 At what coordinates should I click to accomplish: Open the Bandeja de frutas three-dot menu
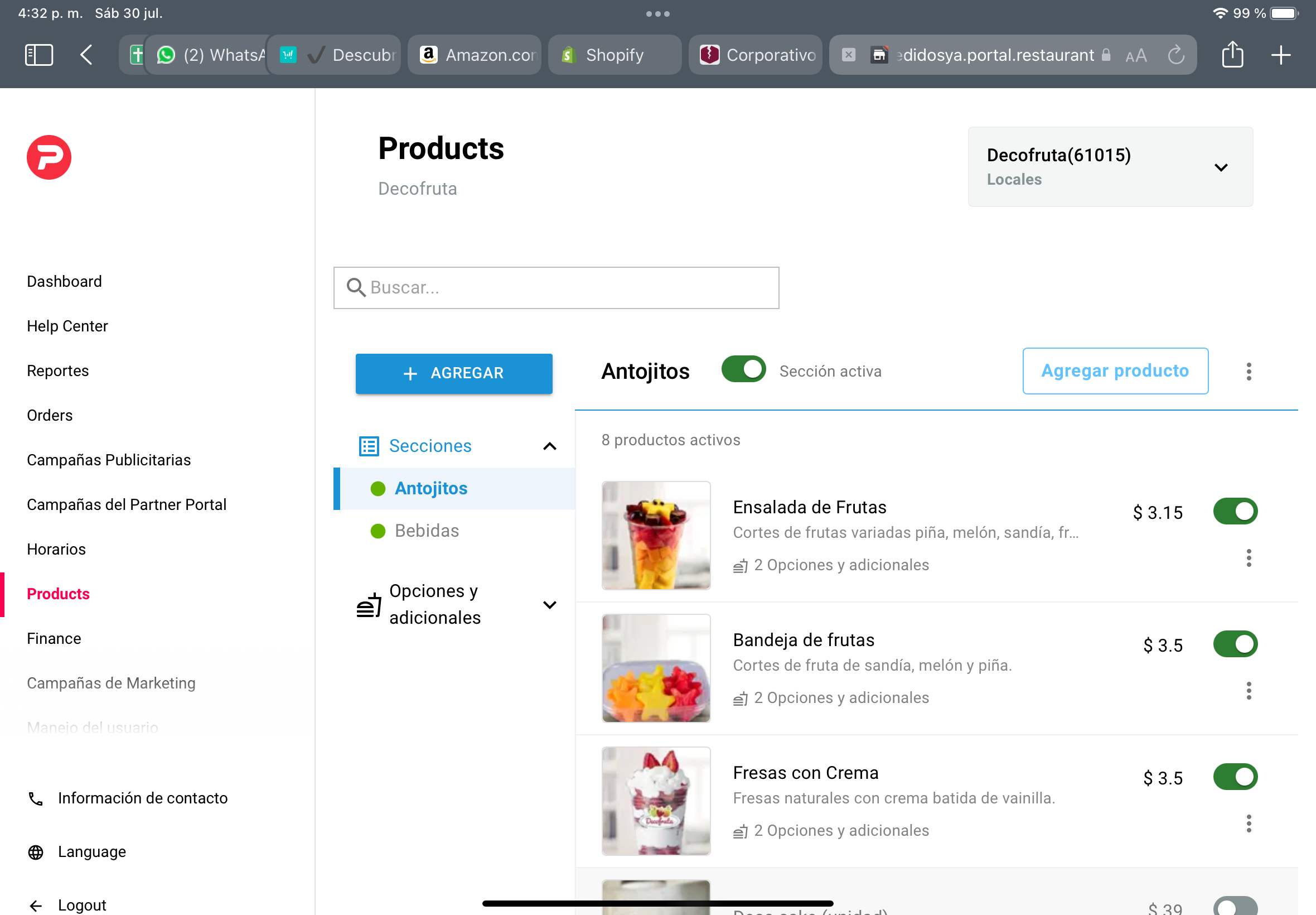click(1249, 691)
